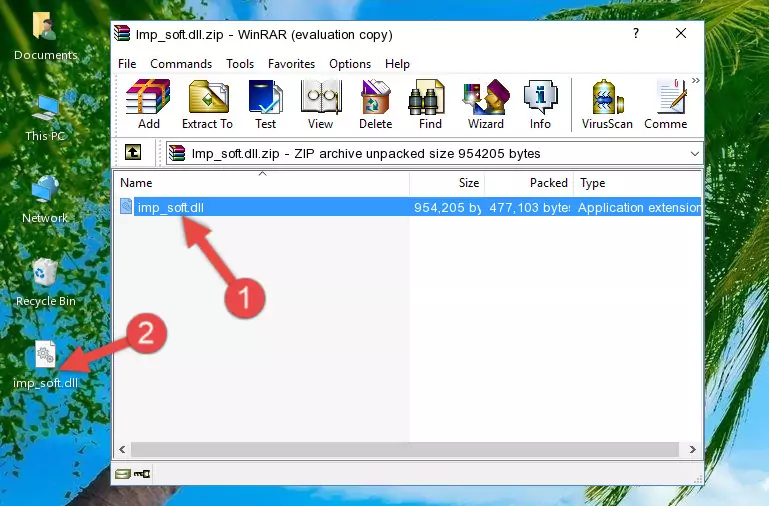Open the Help menu
This screenshot has width=769, height=506.
pyautogui.click(x=397, y=64)
